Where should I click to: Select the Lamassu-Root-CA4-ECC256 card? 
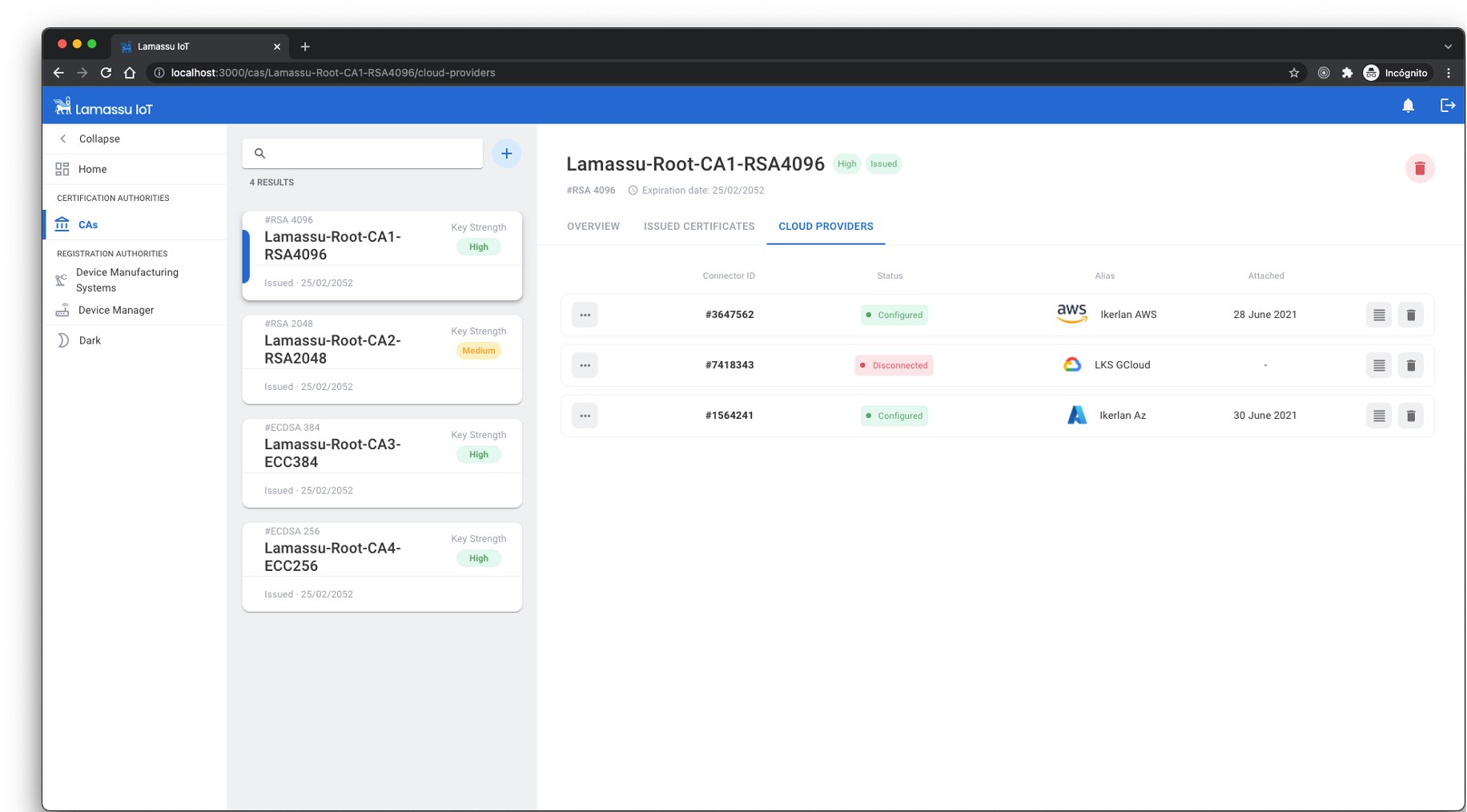click(382, 567)
